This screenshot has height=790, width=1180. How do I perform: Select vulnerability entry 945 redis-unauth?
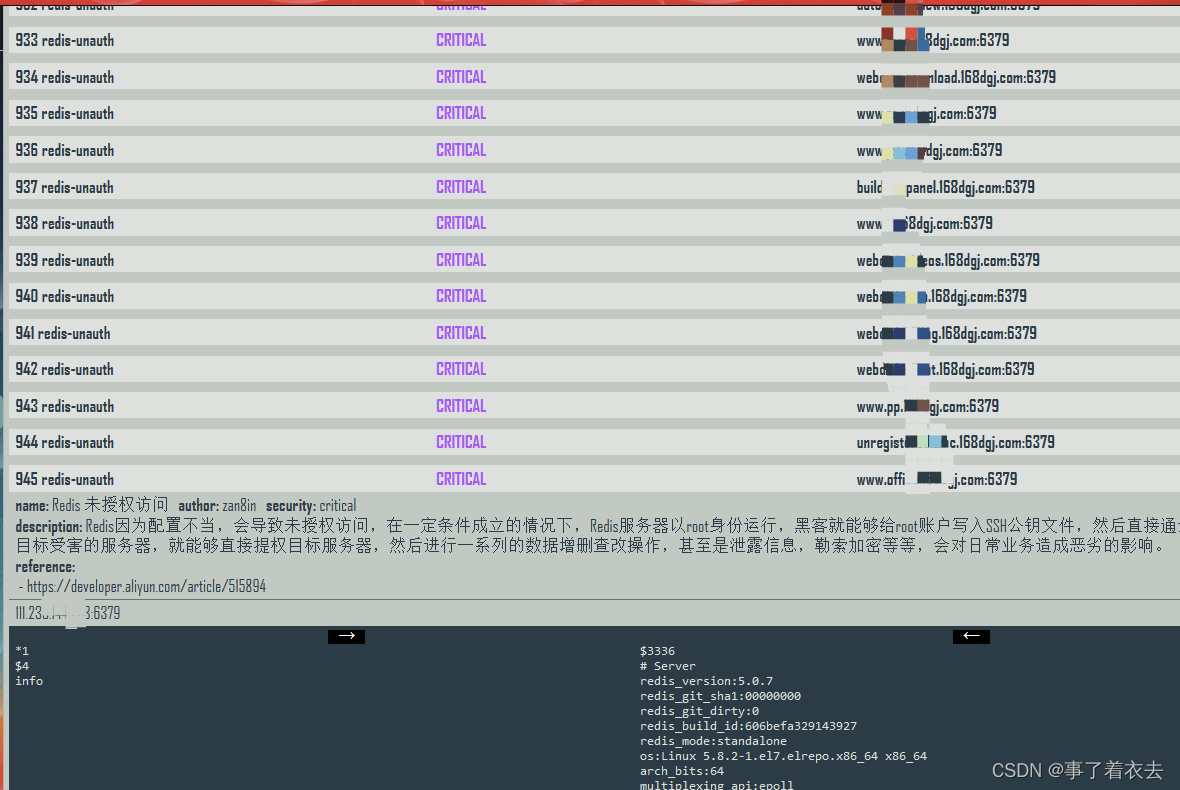click(63, 478)
